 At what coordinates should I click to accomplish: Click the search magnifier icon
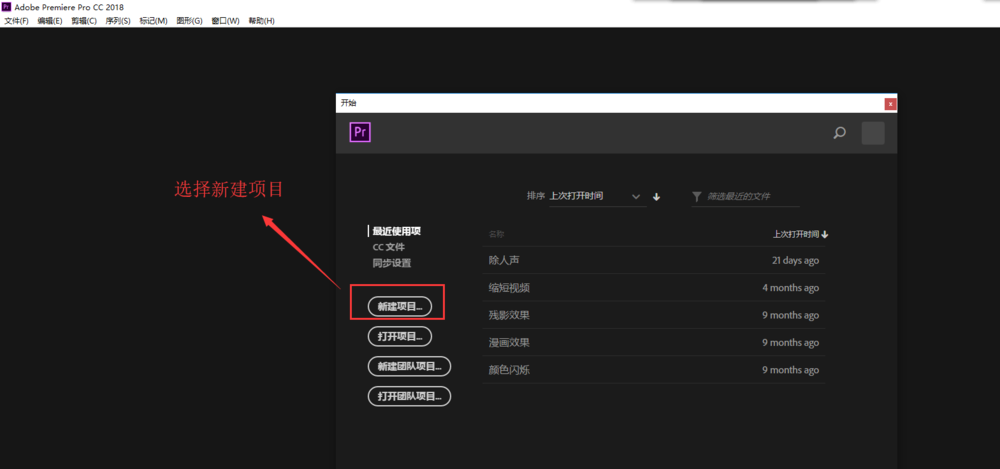pos(840,133)
